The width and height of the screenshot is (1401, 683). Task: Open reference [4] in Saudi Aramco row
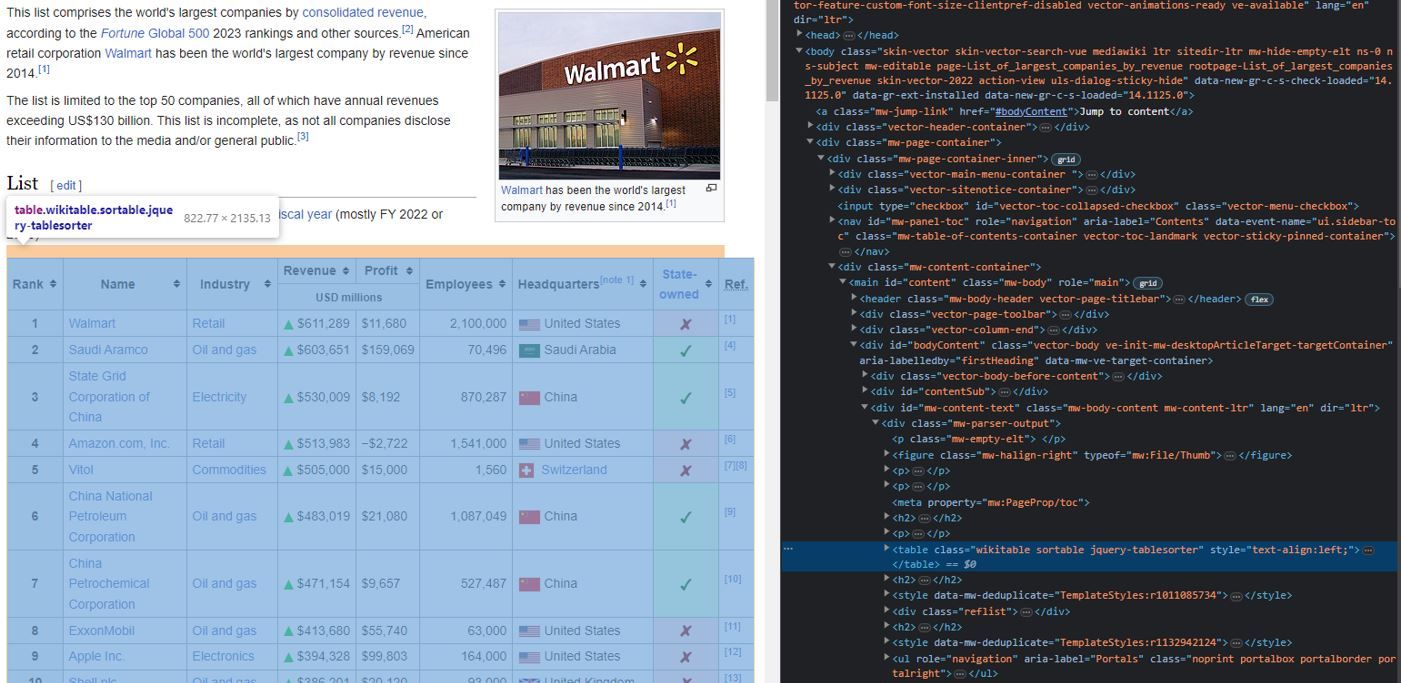click(730, 345)
